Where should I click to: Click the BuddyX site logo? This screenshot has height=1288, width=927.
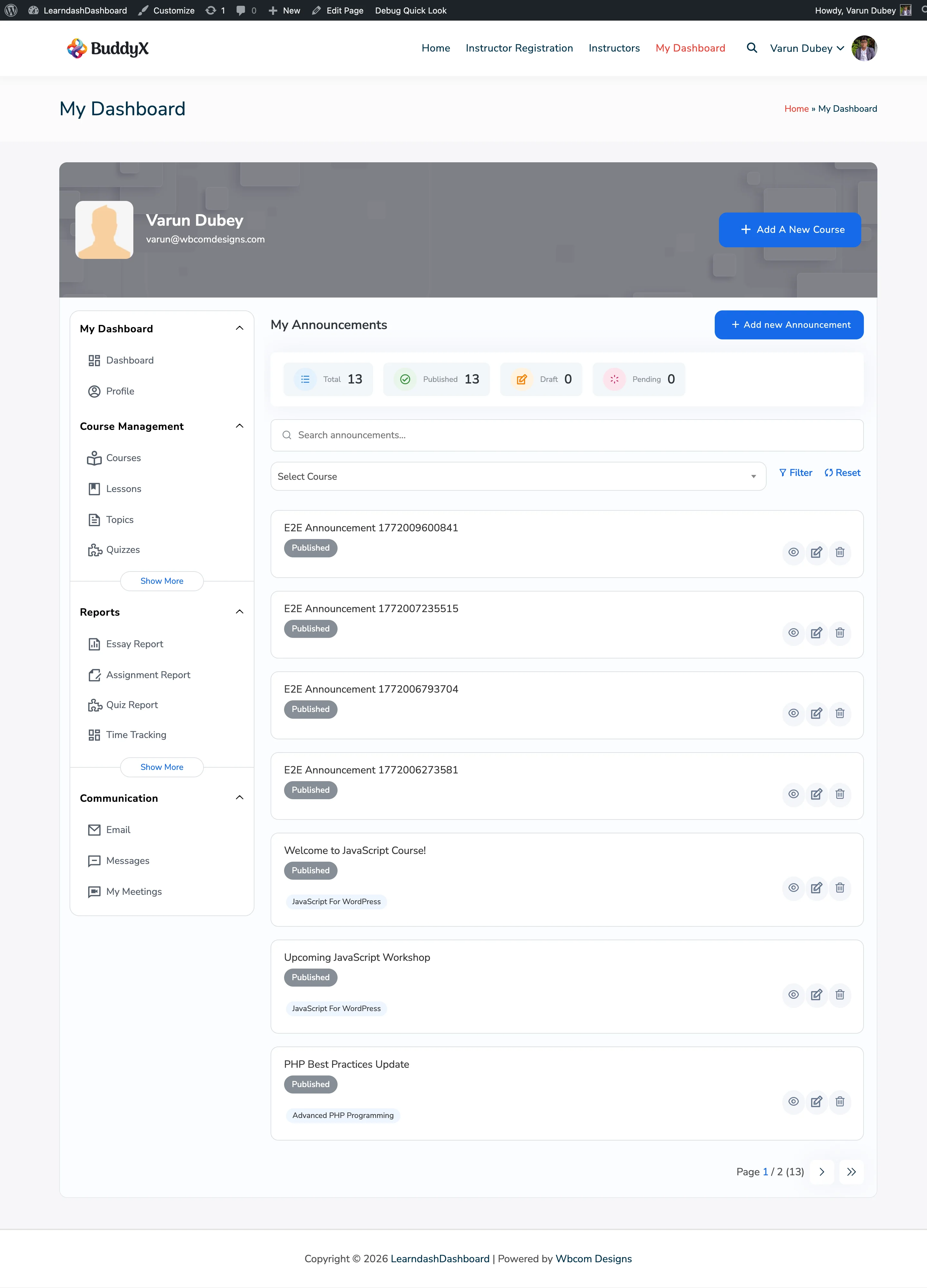coord(108,48)
